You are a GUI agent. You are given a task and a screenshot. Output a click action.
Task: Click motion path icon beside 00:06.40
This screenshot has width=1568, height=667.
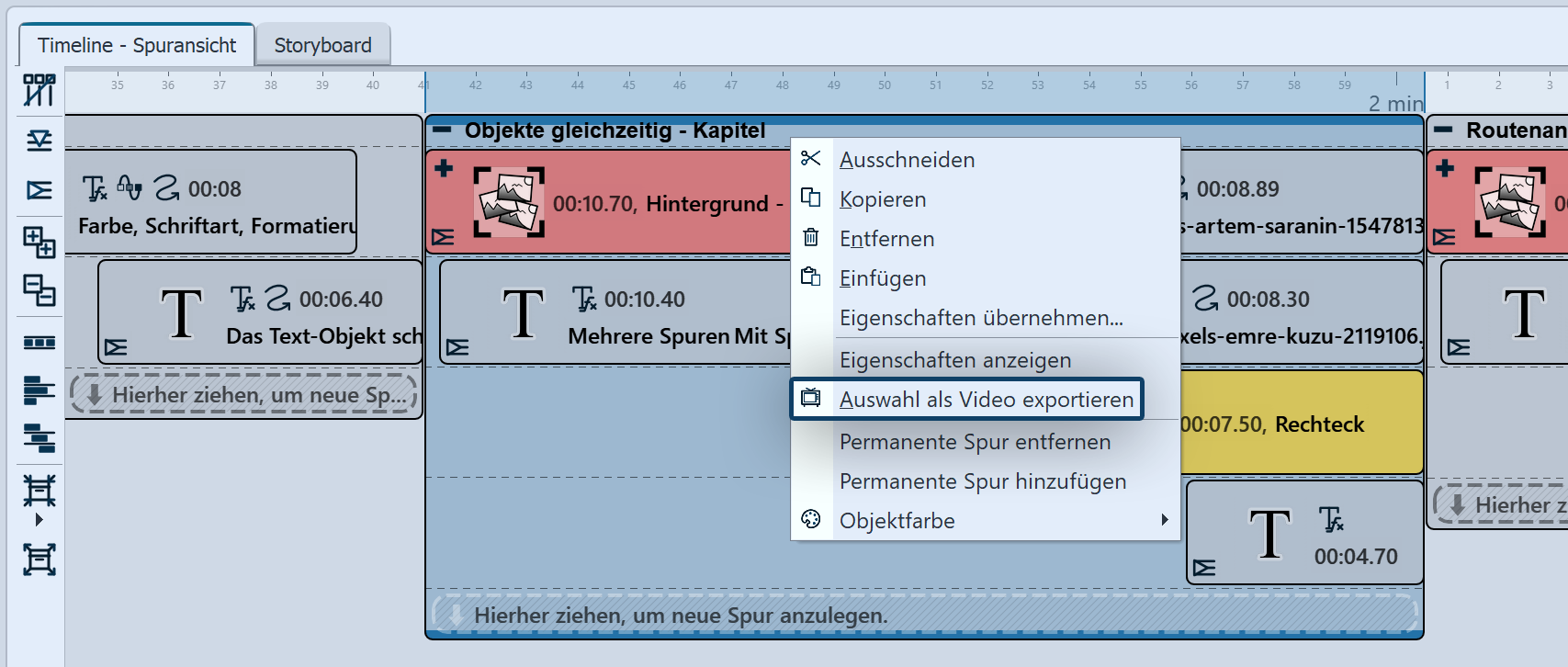(x=277, y=298)
